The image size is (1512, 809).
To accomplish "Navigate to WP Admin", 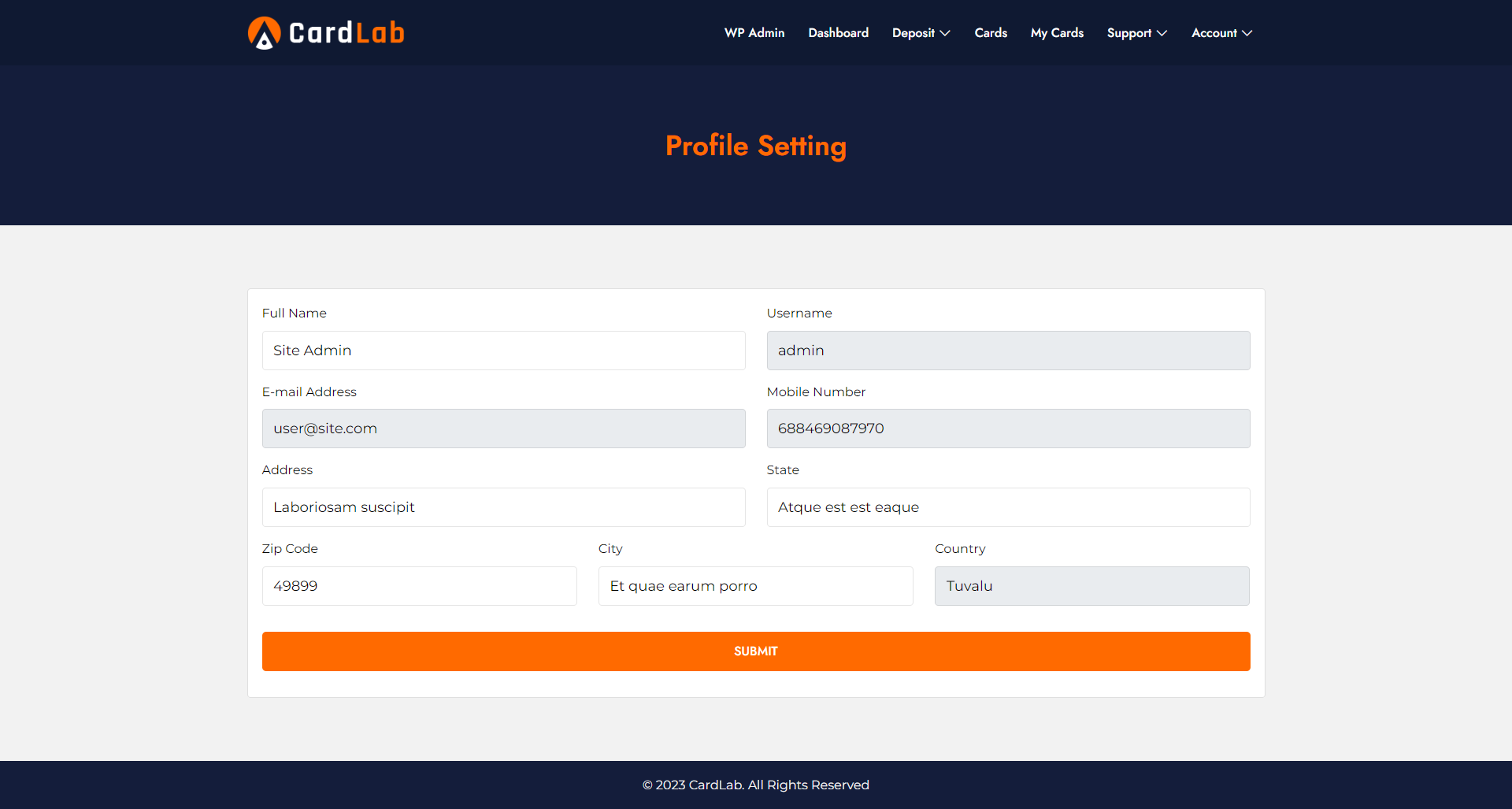I will pos(754,32).
